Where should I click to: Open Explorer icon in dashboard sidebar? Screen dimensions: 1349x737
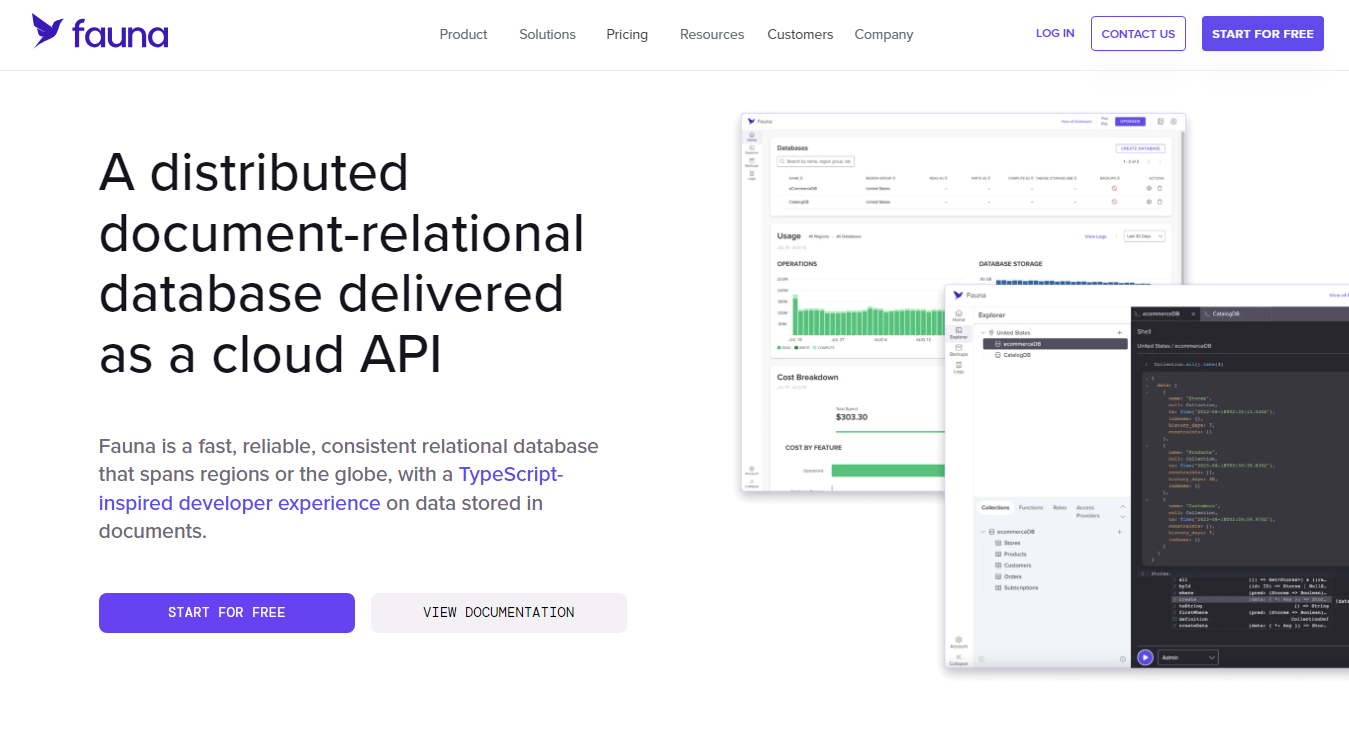pyautogui.click(x=751, y=150)
